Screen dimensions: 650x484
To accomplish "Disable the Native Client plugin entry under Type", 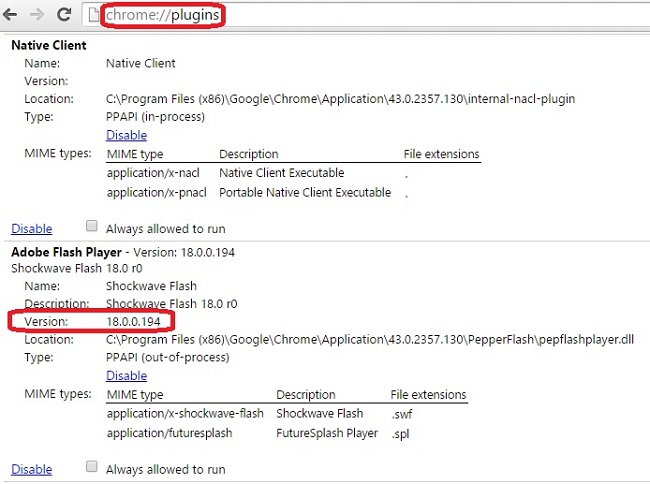I will [x=126, y=135].
